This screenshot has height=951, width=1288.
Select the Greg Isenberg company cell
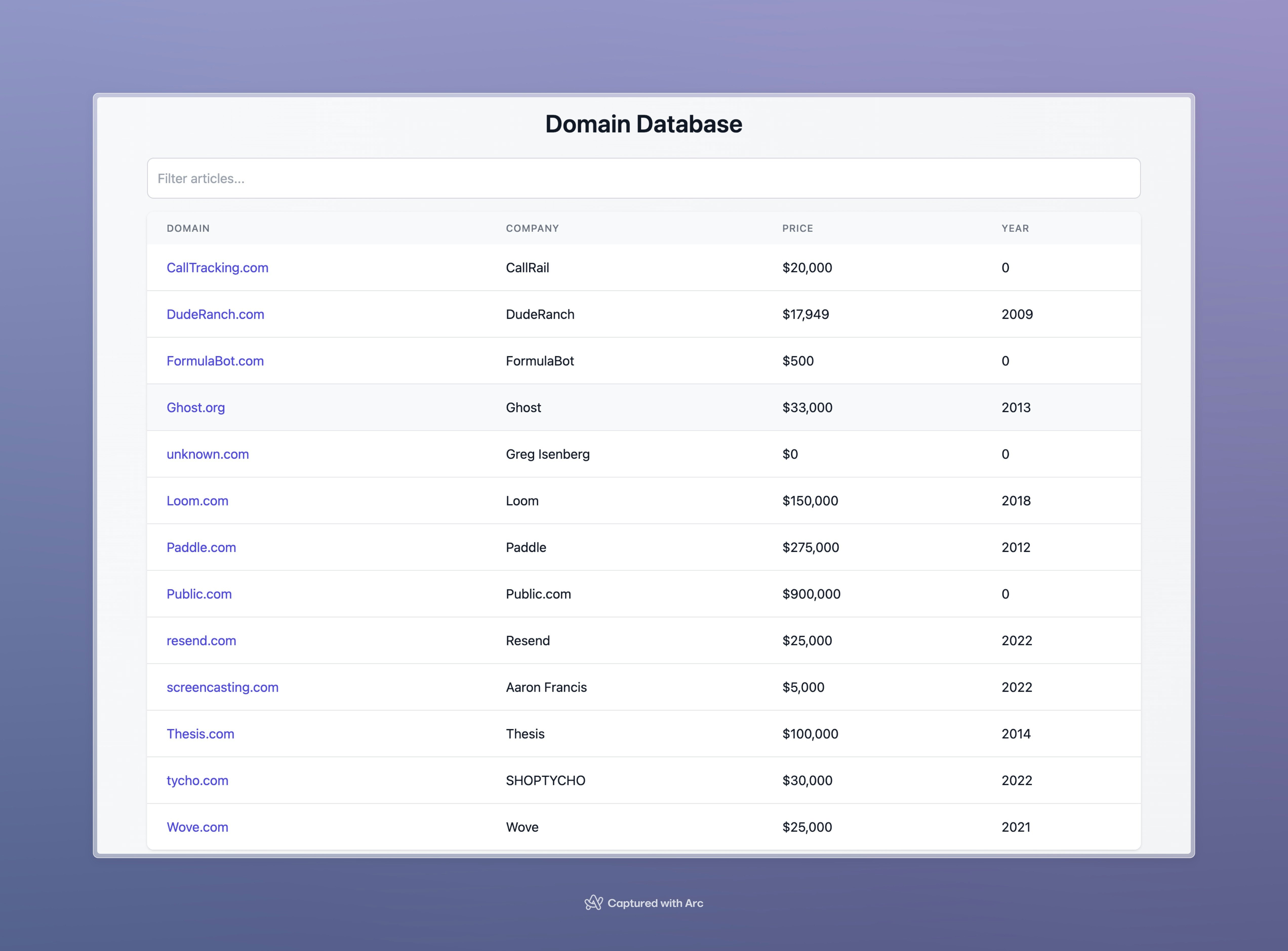point(548,454)
